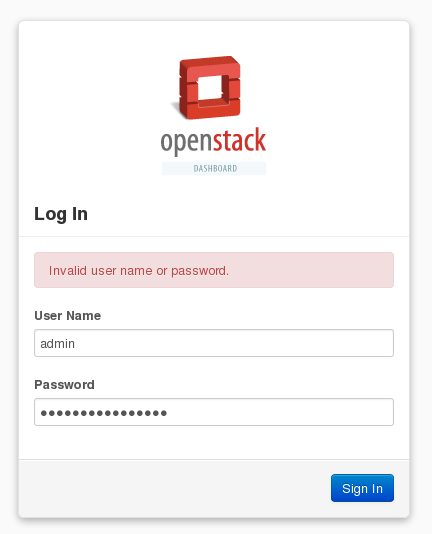Click the Log In heading

coord(61,214)
